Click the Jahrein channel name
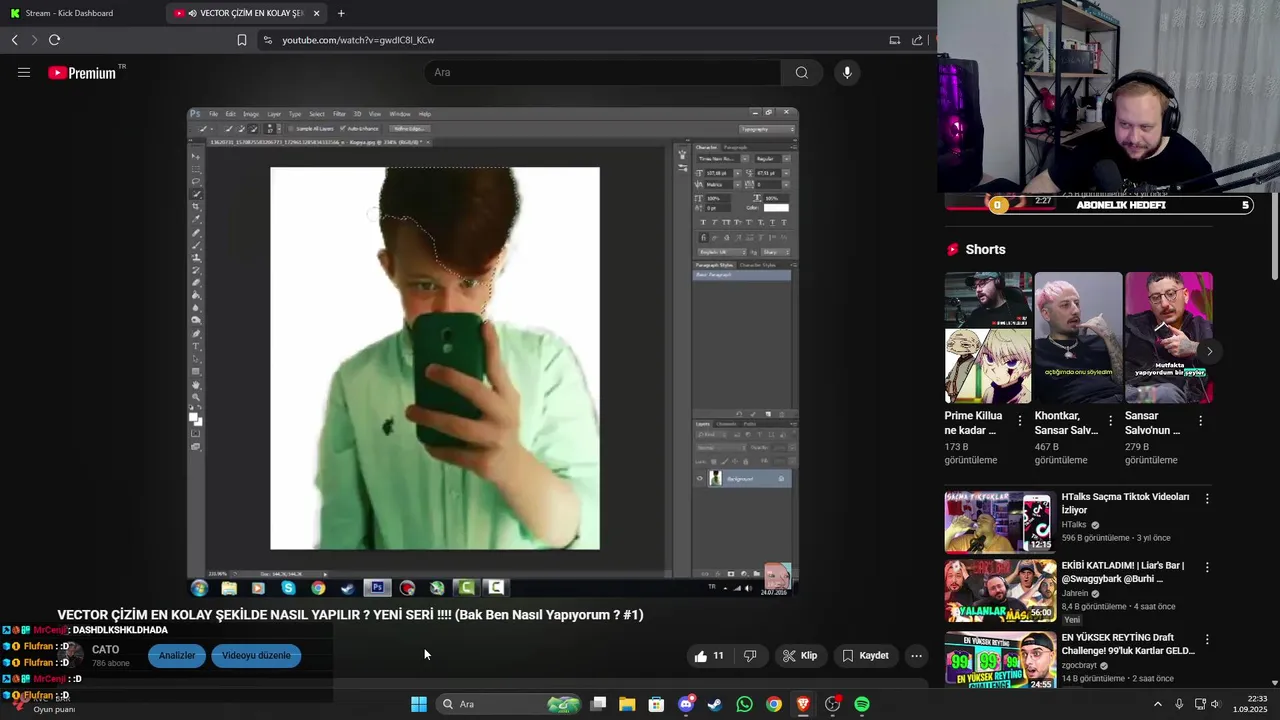This screenshot has width=1280, height=720. pos(1075,594)
